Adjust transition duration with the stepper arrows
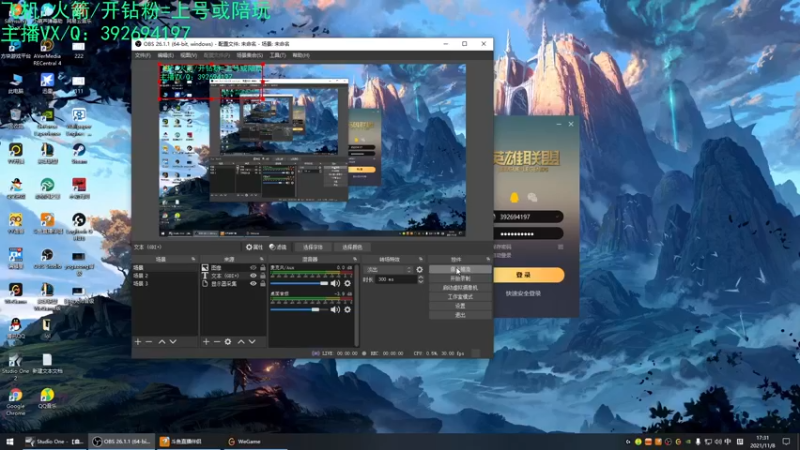The image size is (800, 450). [x=420, y=279]
